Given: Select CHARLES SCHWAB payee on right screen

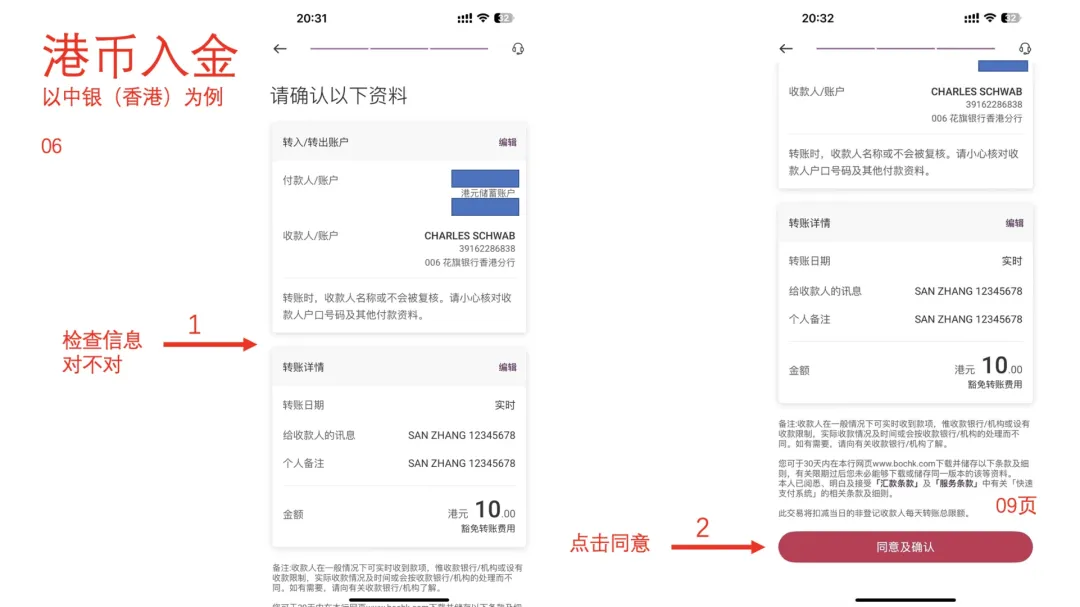Looking at the screenshot, I should [976, 92].
